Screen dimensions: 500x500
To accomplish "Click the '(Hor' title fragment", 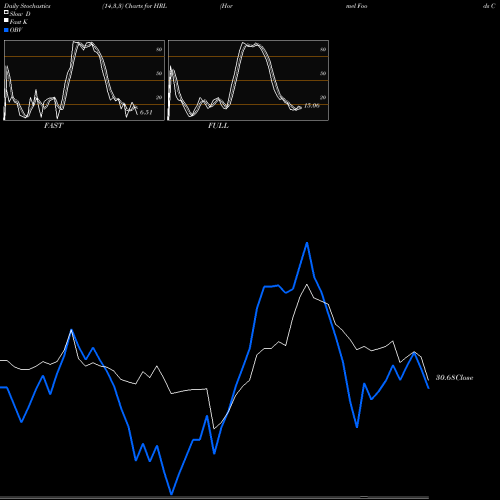I will tap(226, 6).
